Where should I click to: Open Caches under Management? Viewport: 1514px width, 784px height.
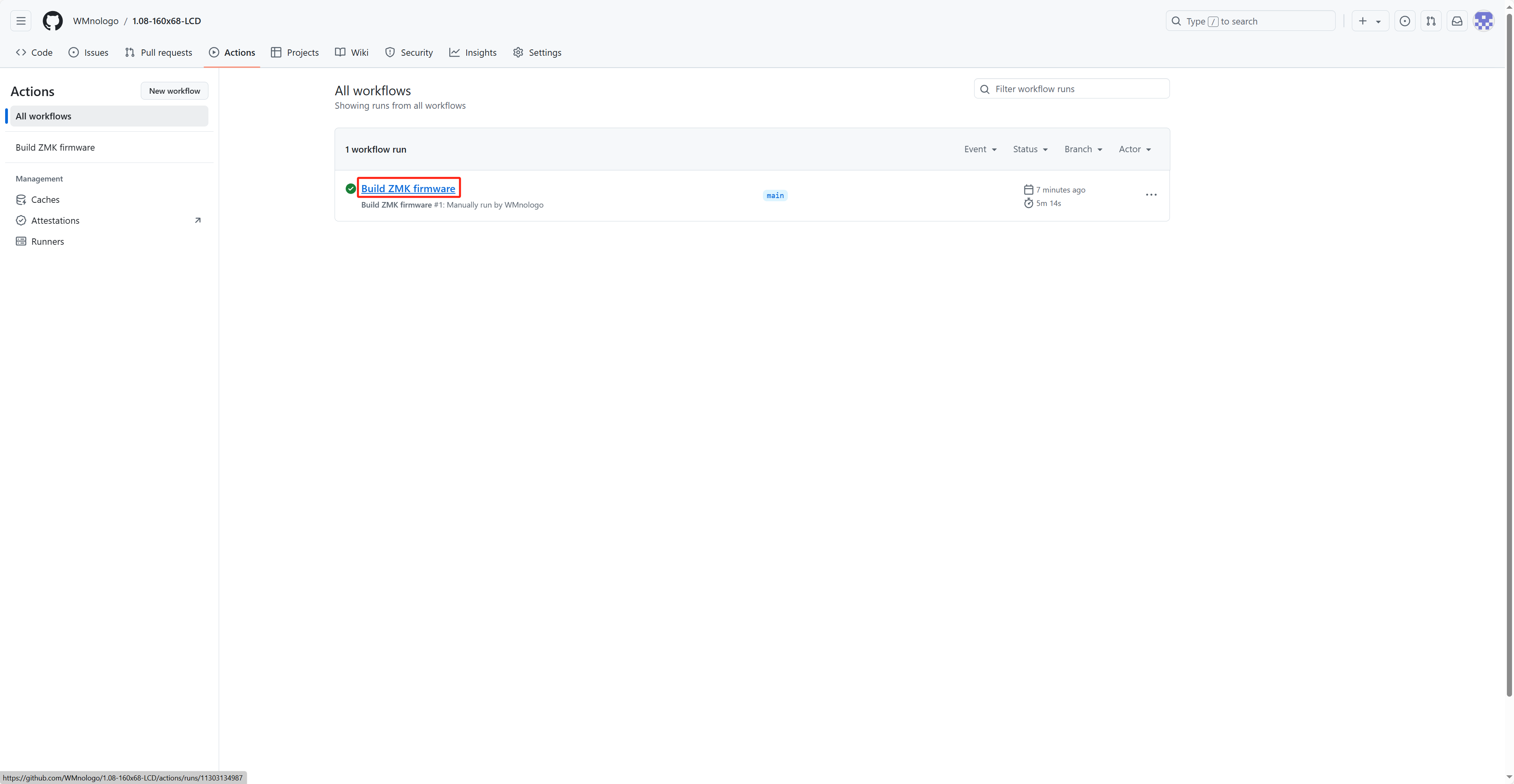[109, 200]
